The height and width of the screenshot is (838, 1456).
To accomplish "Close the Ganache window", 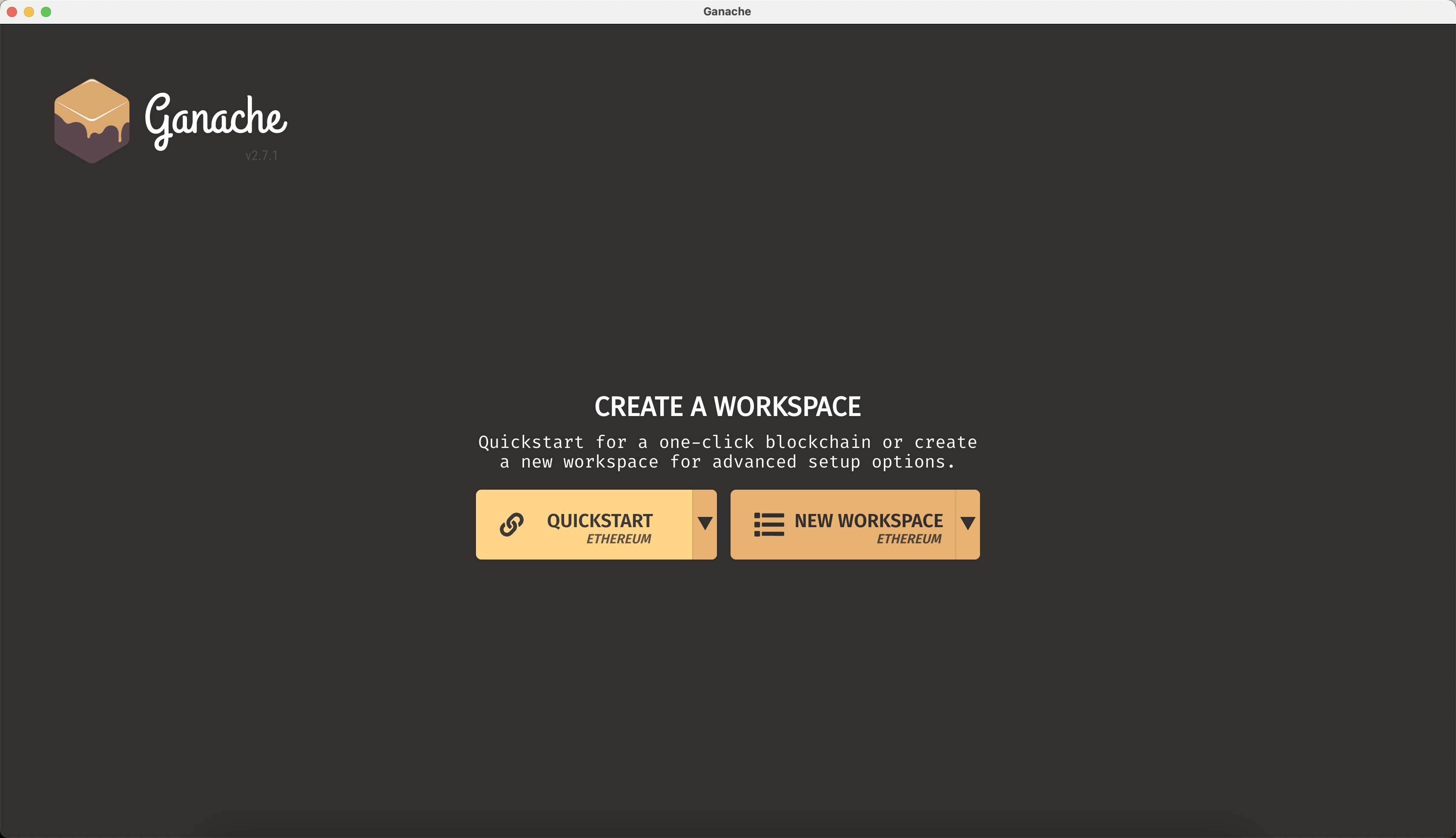I will coord(12,11).
